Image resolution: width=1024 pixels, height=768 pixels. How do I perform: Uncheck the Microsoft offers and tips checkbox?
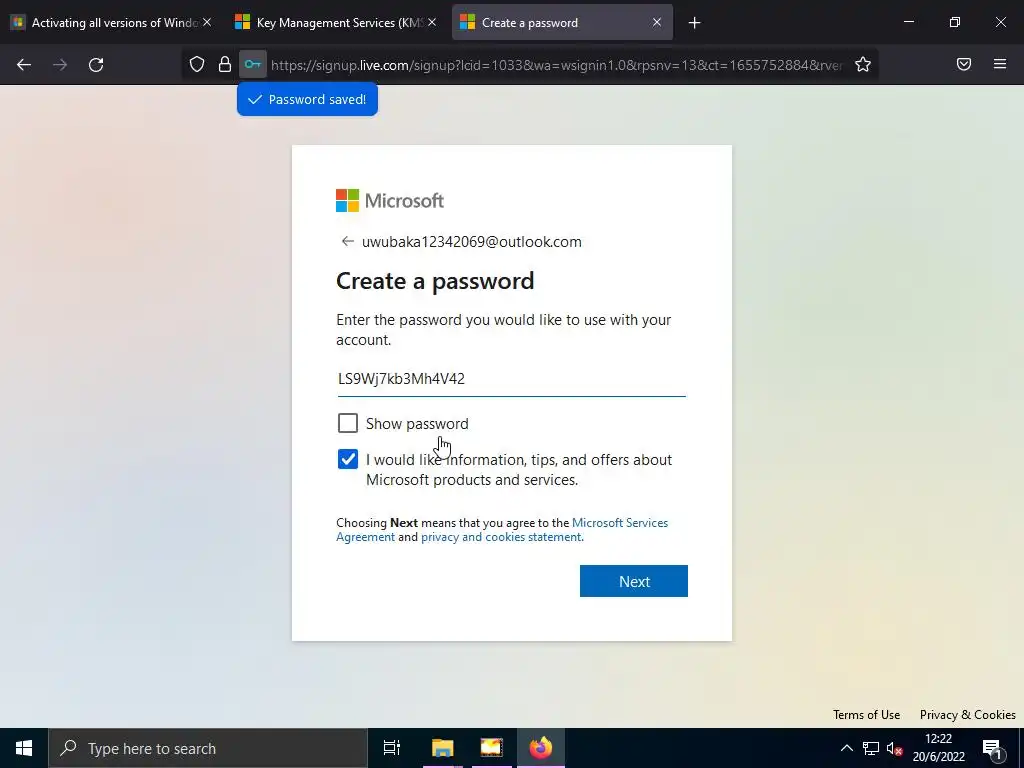coord(348,459)
